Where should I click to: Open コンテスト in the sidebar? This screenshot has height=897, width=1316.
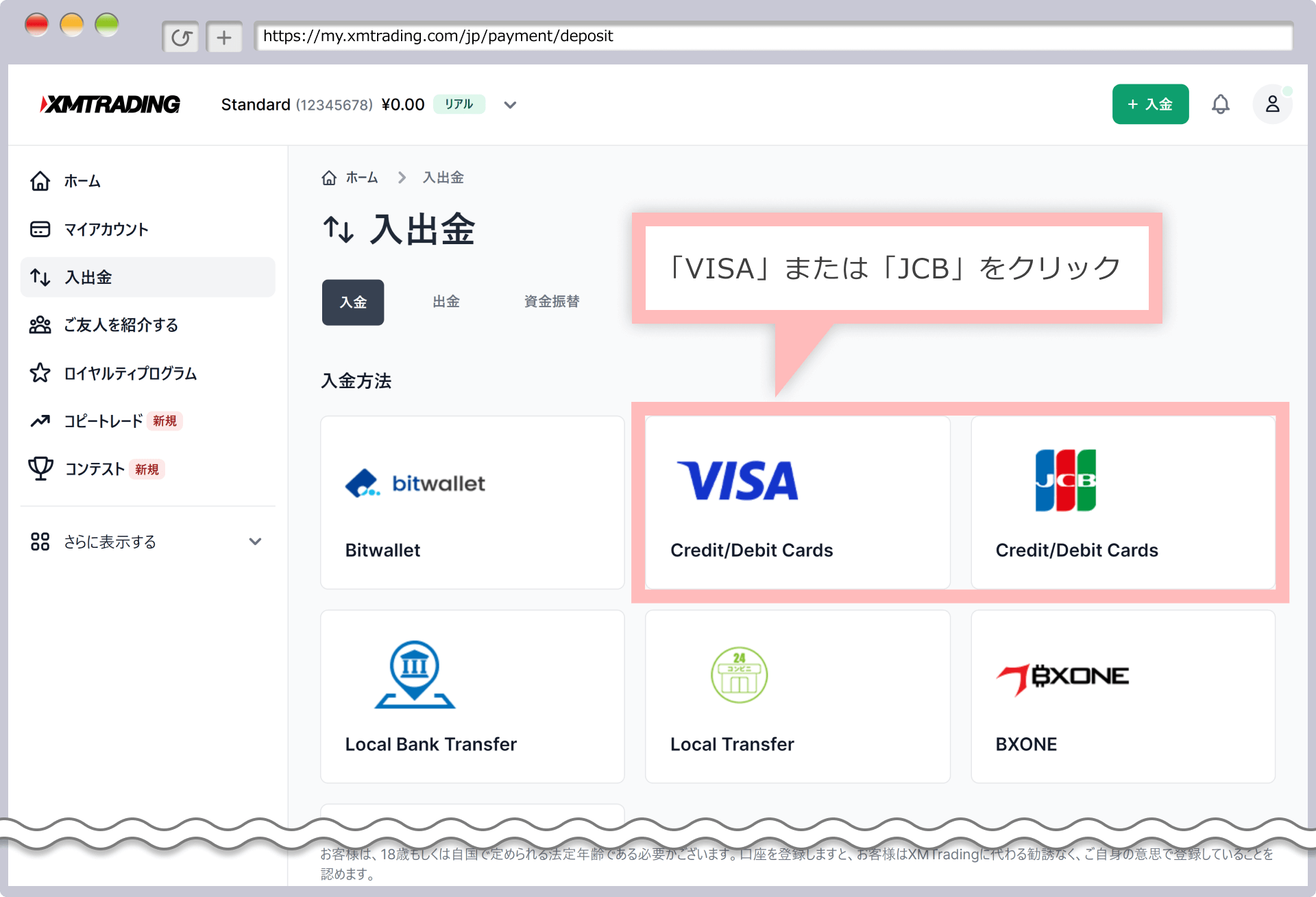pyautogui.click(x=95, y=469)
